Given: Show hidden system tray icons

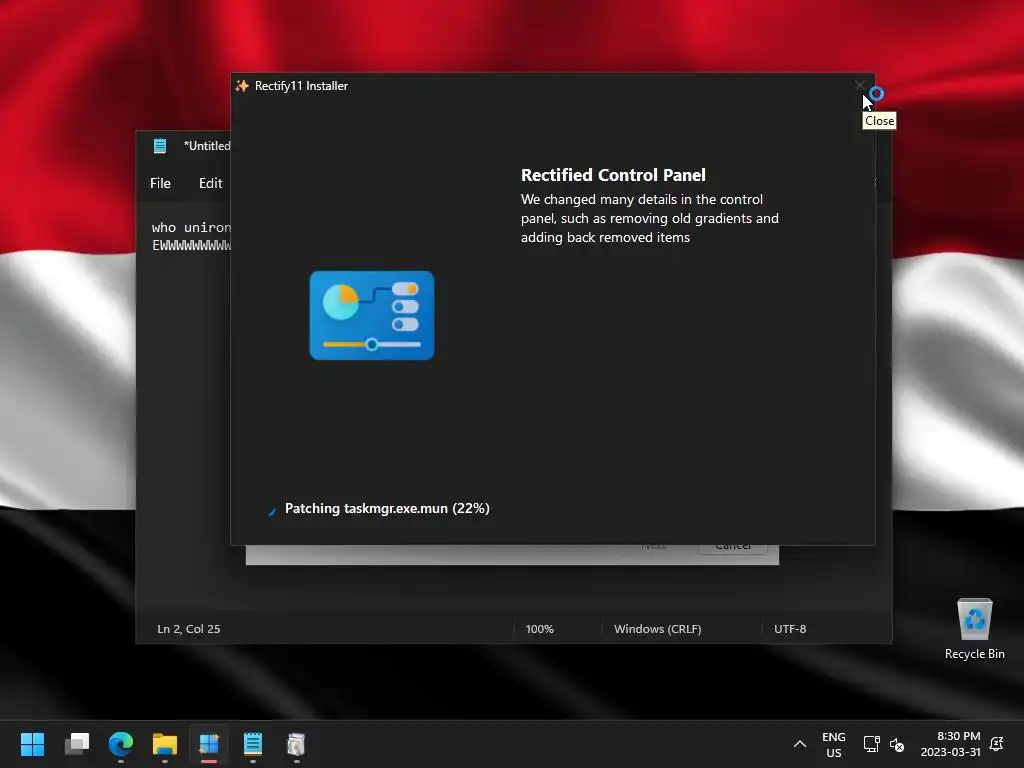Looking at the screenshot, I should pos(800,744).
